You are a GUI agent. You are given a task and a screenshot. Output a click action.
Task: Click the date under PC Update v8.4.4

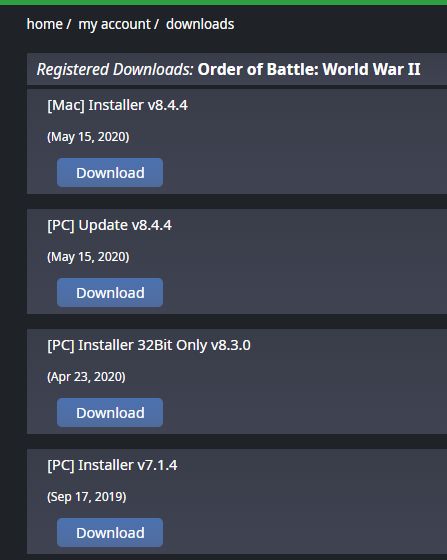(x=88, y=257)
